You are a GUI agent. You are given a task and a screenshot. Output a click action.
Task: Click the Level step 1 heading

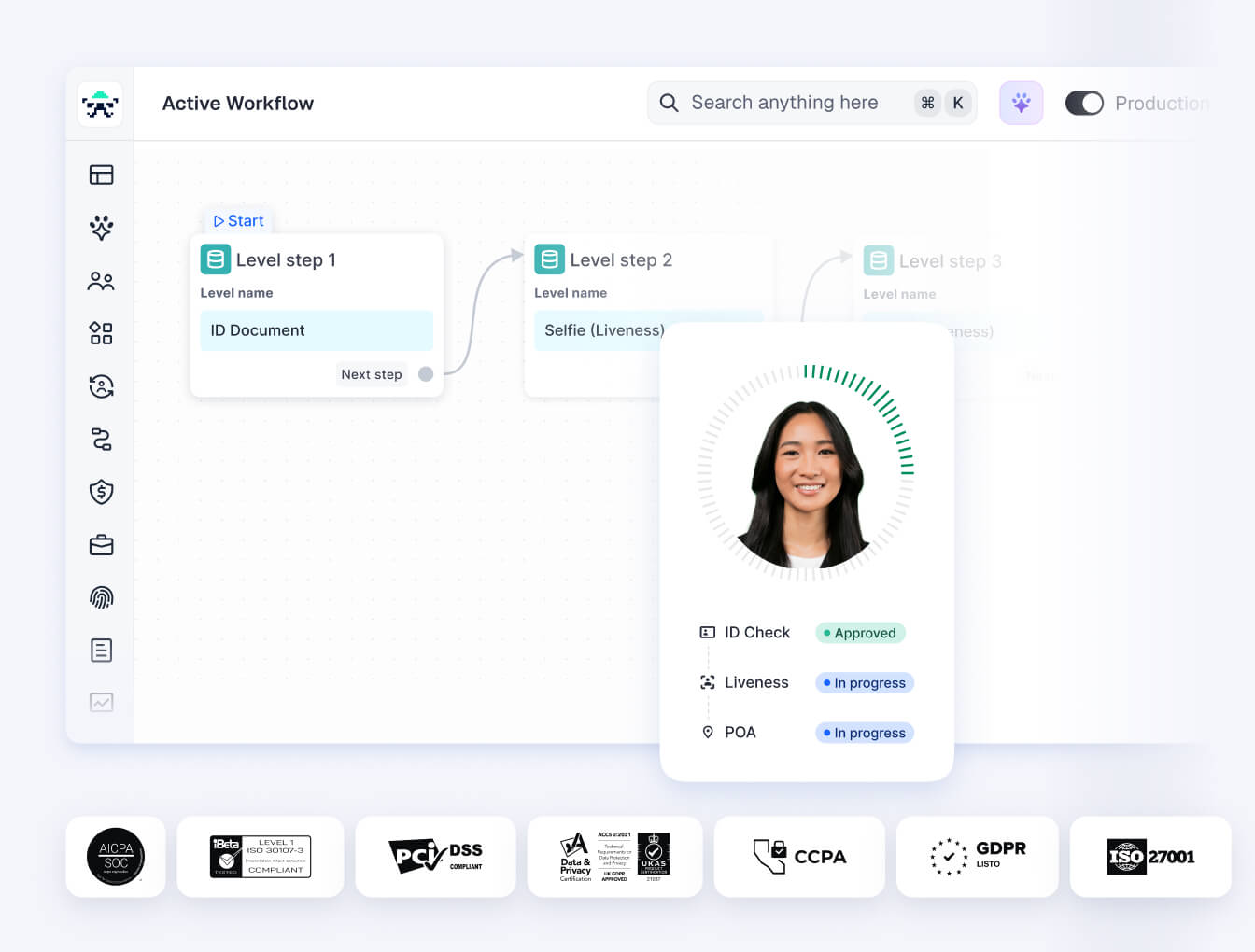(x=286, y=260)
